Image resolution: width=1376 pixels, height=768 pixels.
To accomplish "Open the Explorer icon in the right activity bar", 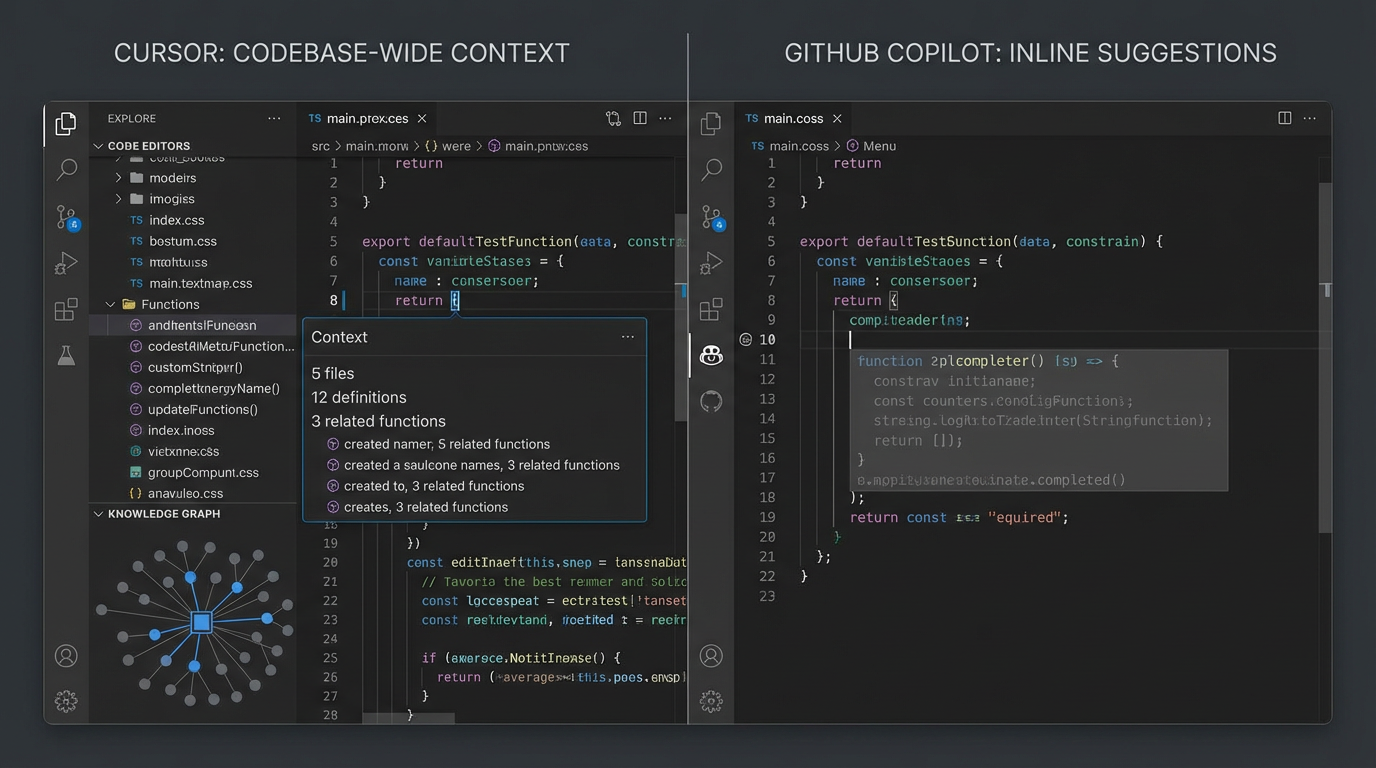I will [x=711, y=123].
